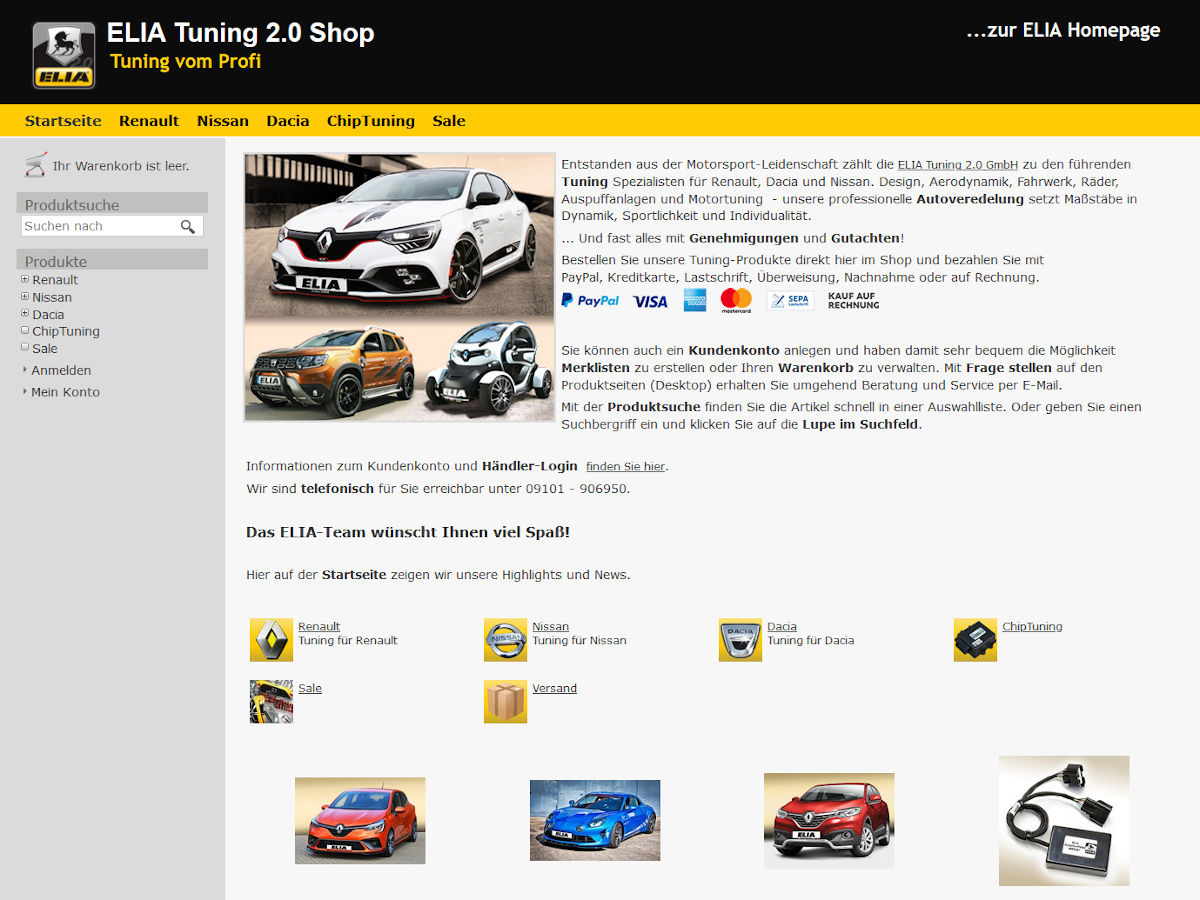Click the SEPA Lastschrift logo
1200x900 pixels.
pyautogui.click(x=790, y=300)
